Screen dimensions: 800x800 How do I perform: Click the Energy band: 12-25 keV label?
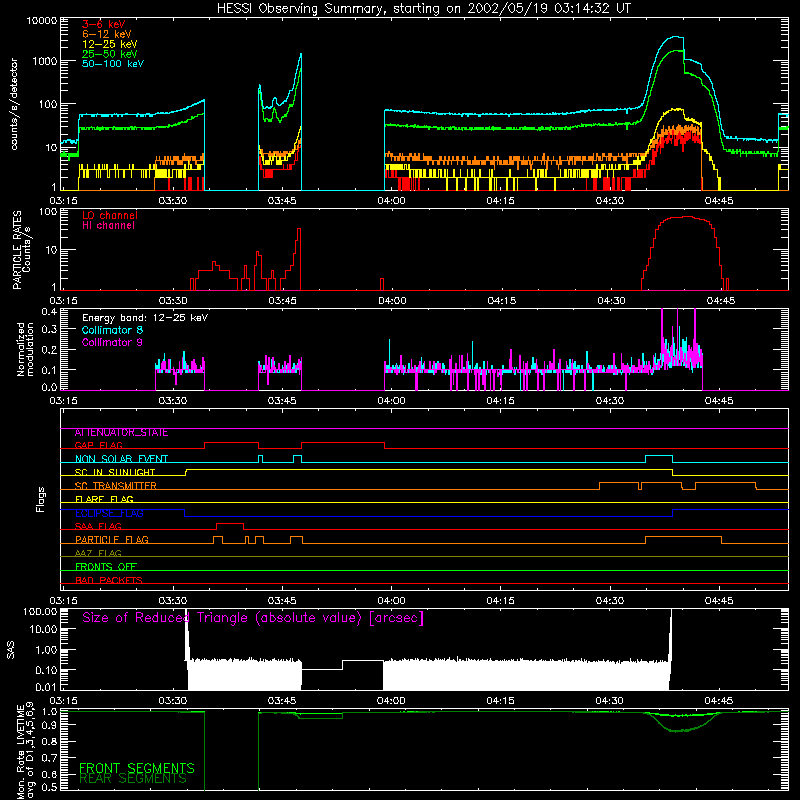pyautogui.click(x=145, y=318)
